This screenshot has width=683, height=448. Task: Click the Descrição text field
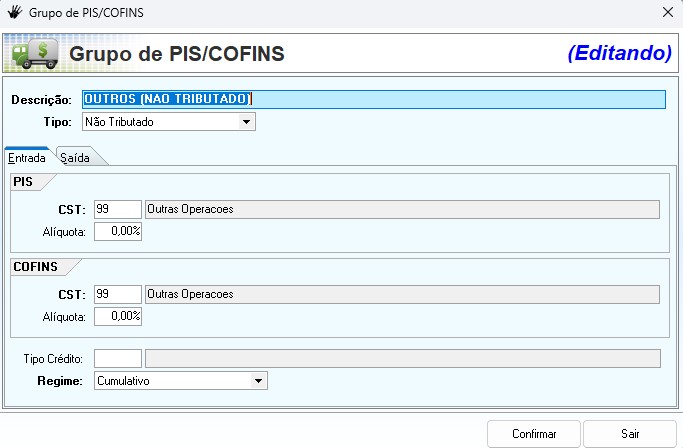pyautogui.click(x=373, y=99)
